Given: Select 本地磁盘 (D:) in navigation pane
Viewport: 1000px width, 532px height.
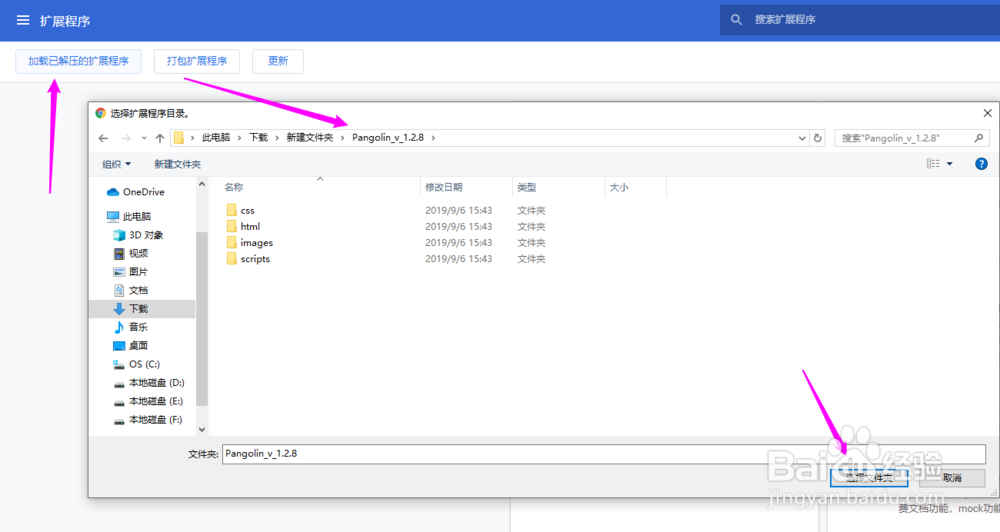Looking at the screenshot, I should (149, 383).
